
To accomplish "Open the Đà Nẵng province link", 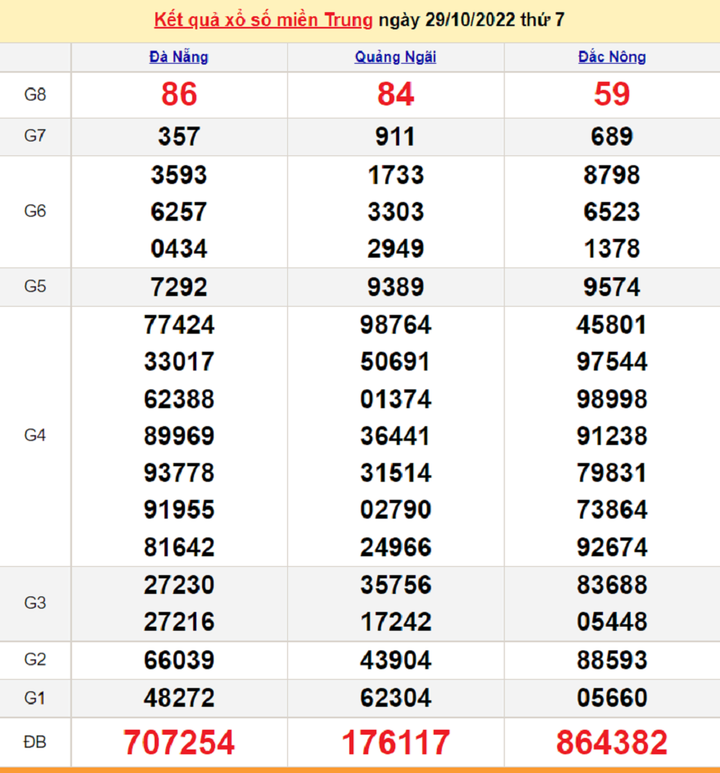I will [x=179, y=57].
